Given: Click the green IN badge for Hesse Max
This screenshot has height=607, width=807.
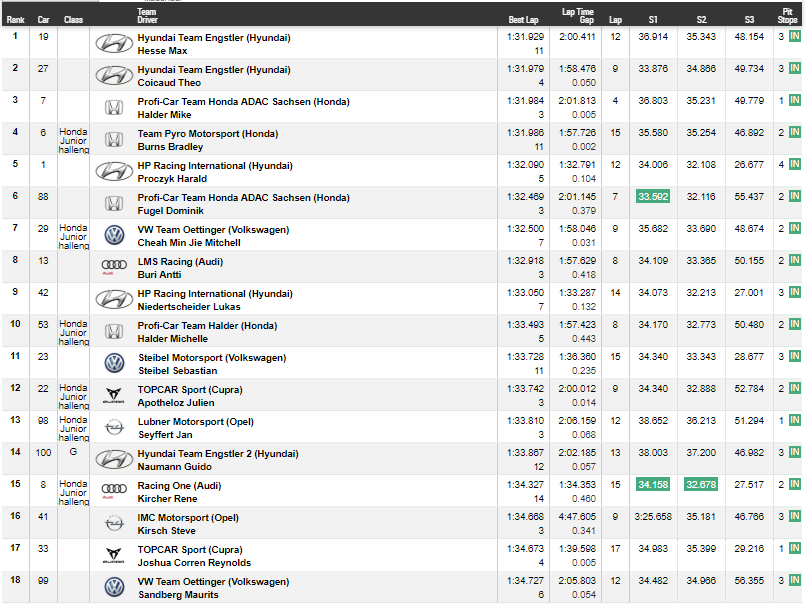Looking at the screenshot, I should pos(794,37).
